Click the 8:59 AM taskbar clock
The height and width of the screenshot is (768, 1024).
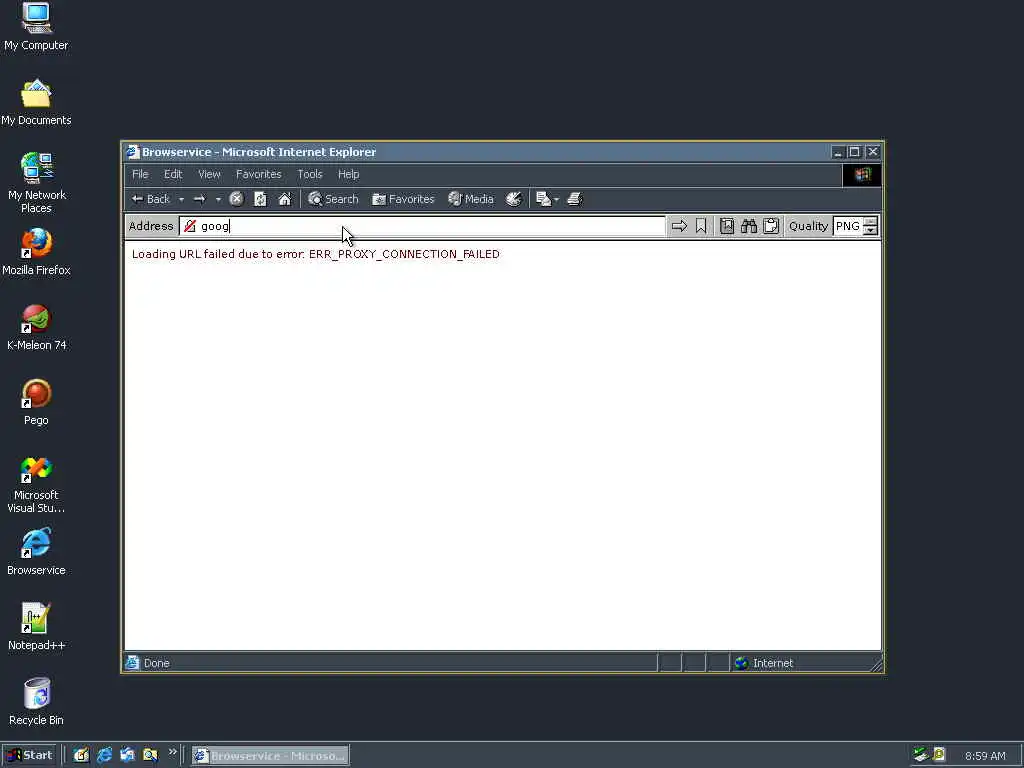[x=985, y=756]
